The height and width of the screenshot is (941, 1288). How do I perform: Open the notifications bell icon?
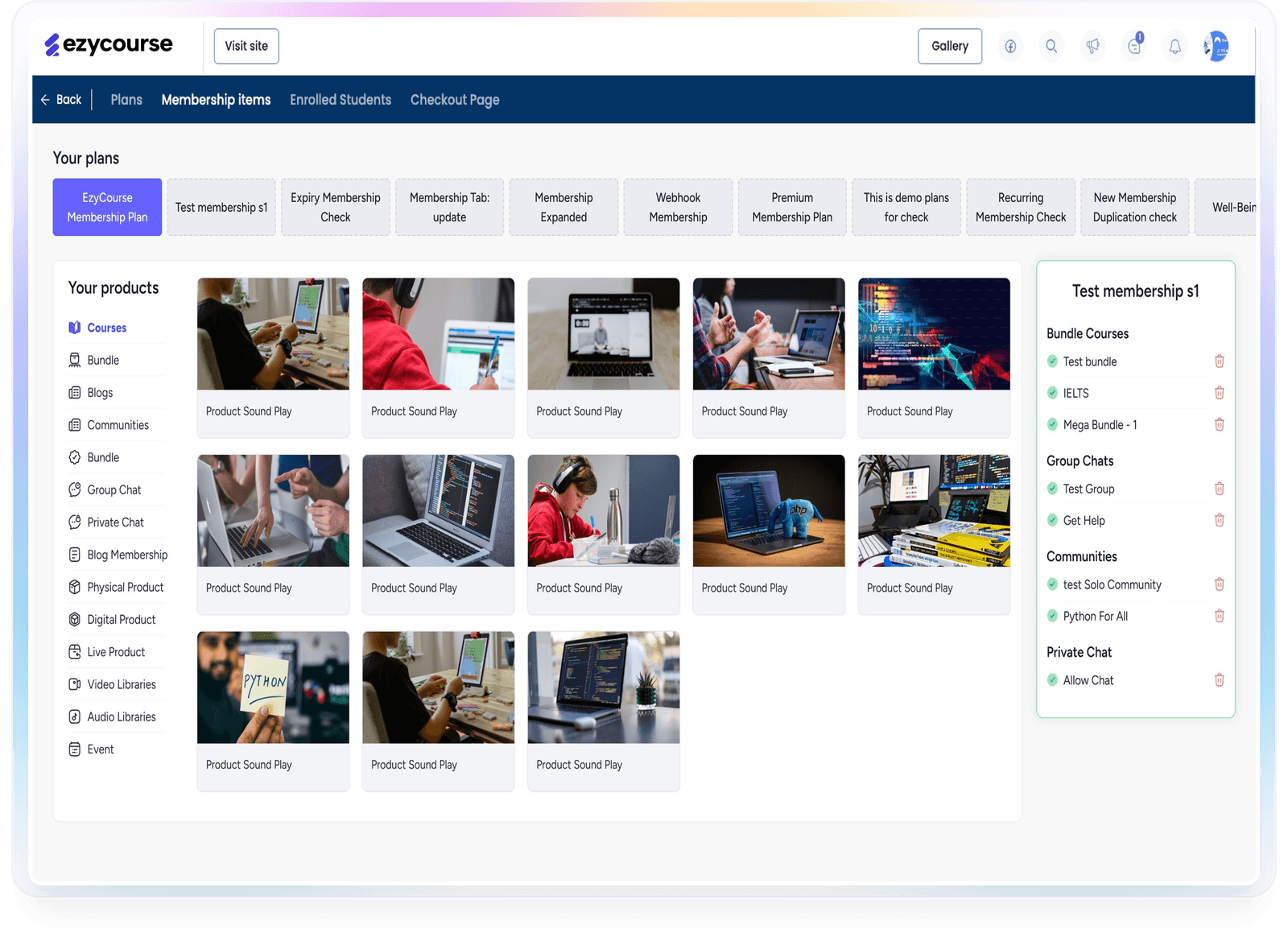1174,46
